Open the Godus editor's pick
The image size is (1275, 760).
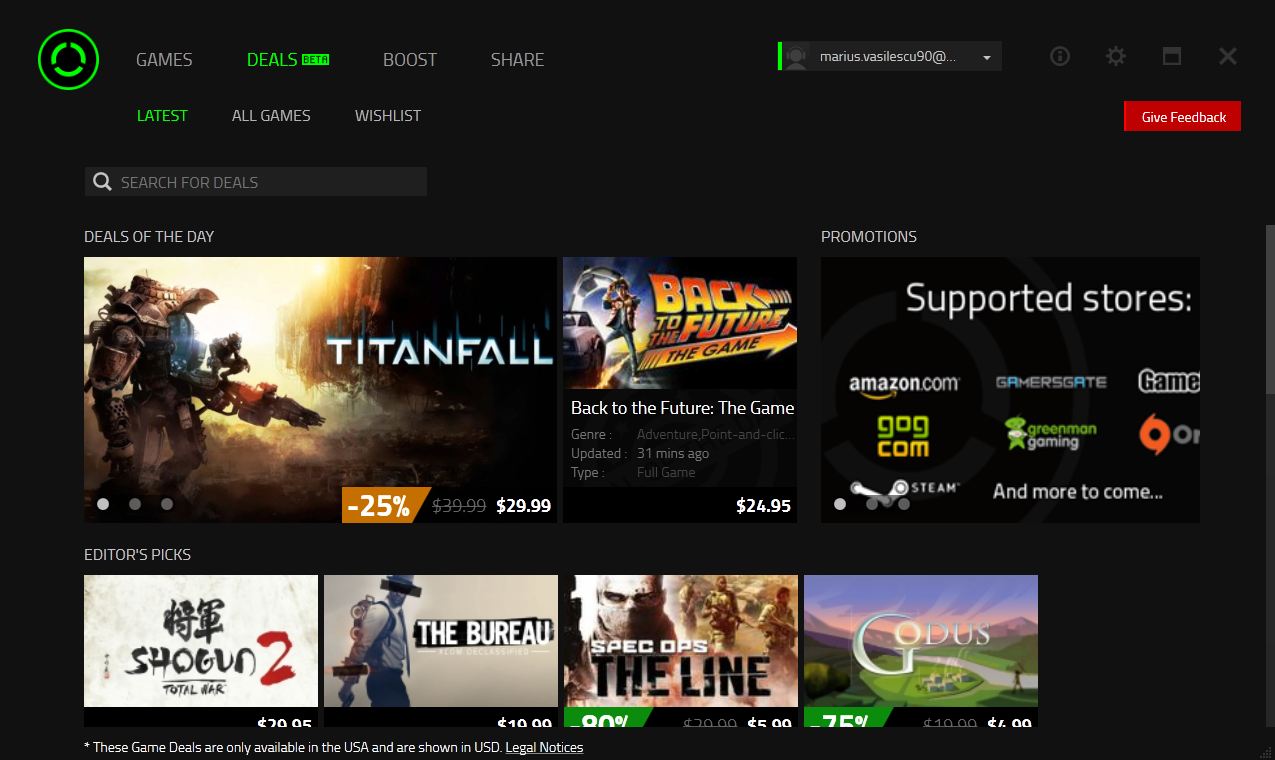point(921,641)
